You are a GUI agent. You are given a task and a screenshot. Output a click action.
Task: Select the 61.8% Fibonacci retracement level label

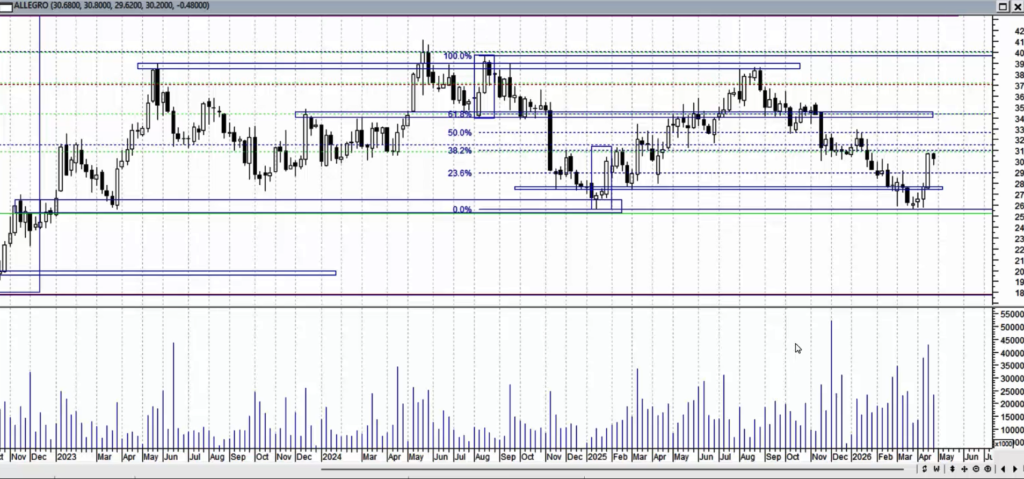click(x=459, y=115)
